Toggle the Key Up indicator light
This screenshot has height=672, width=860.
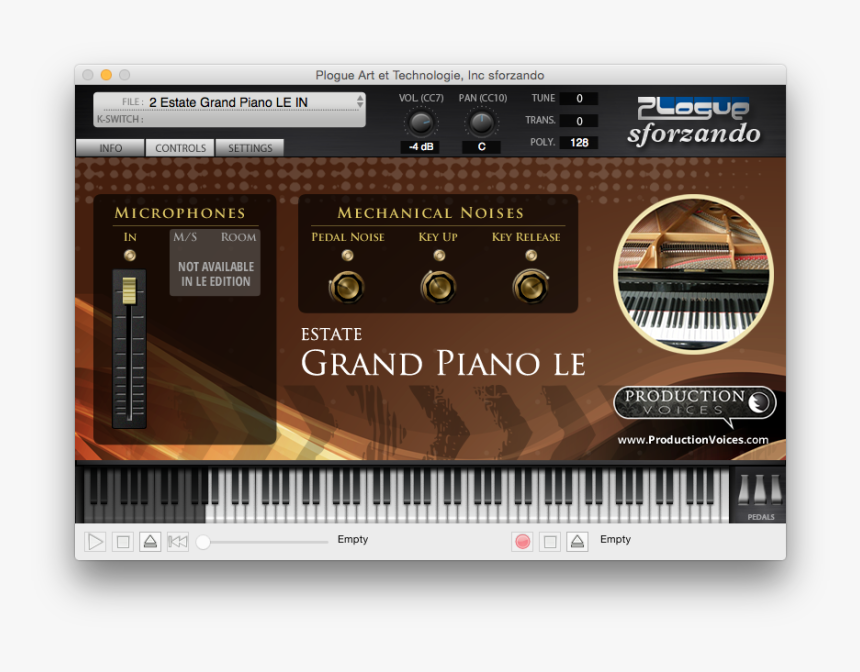[438, 254]
